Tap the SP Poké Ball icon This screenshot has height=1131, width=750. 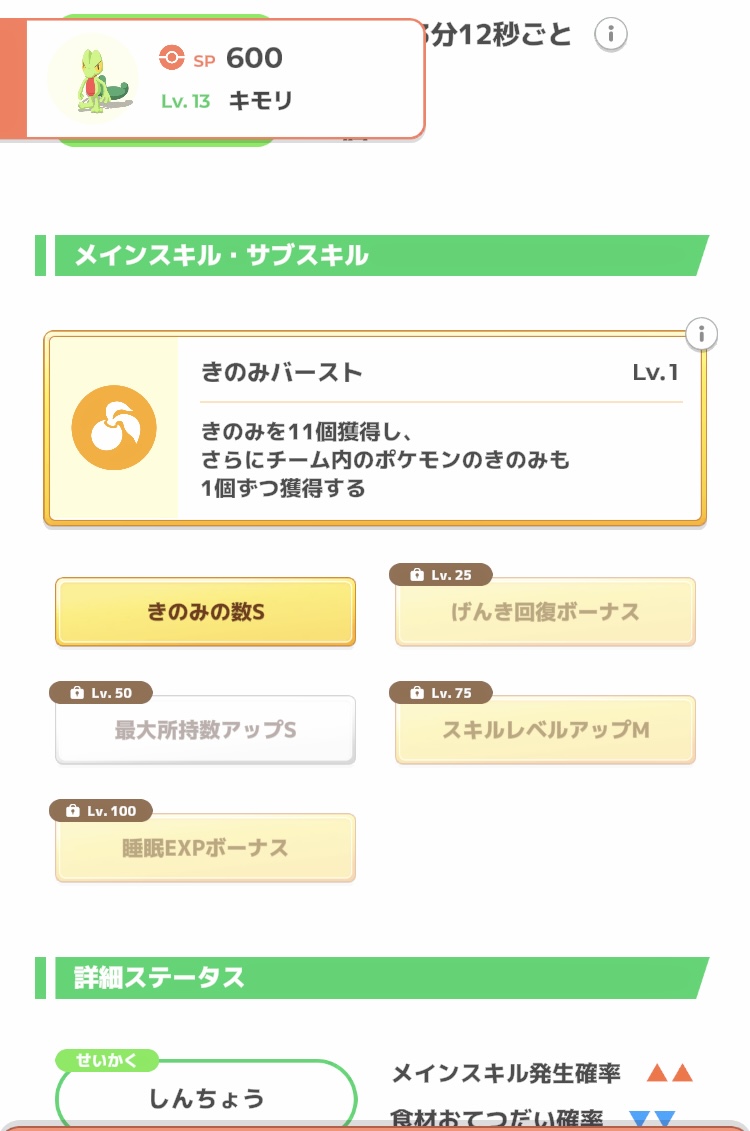click(172, 57)
